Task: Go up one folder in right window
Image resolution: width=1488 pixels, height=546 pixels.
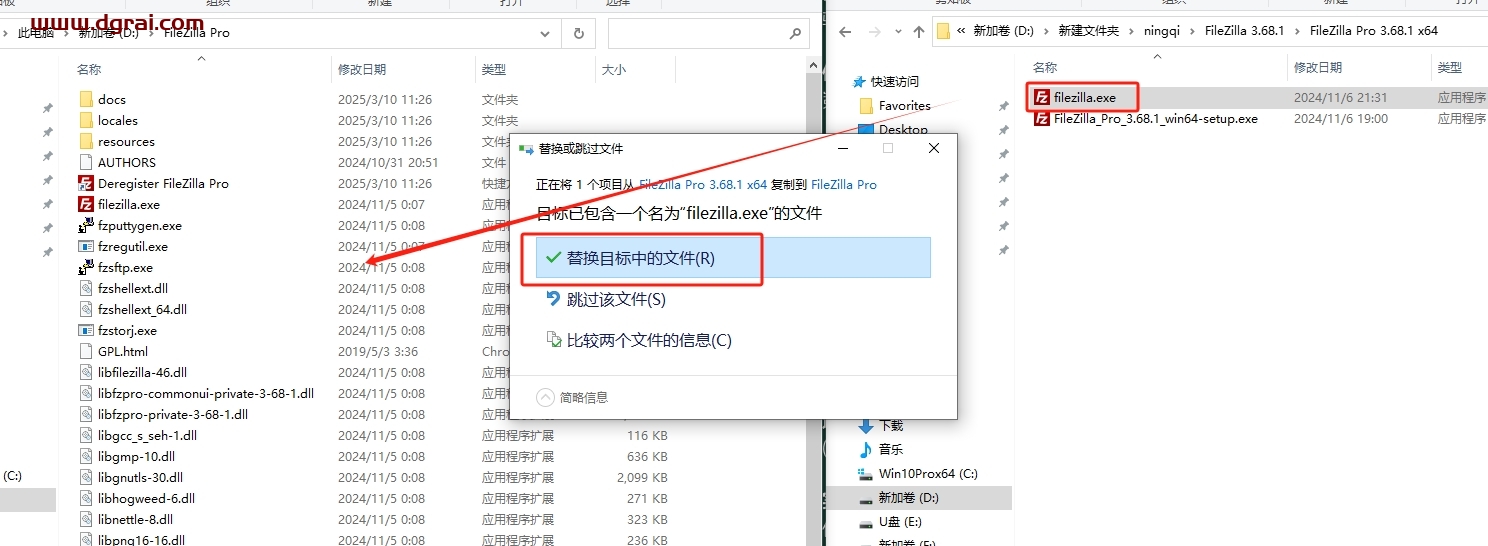Action: click(919, 31)
